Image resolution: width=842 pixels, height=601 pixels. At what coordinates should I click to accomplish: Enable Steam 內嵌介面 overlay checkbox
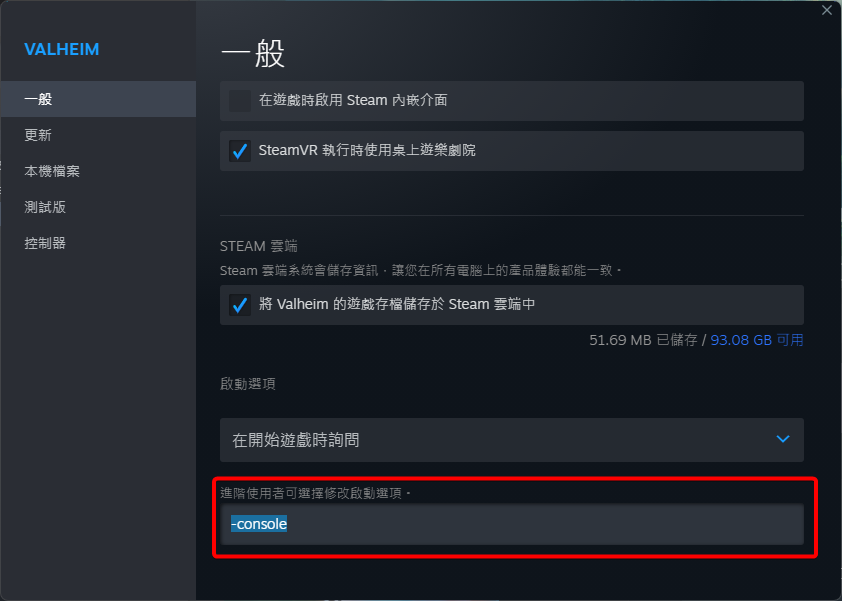point(239,100)
